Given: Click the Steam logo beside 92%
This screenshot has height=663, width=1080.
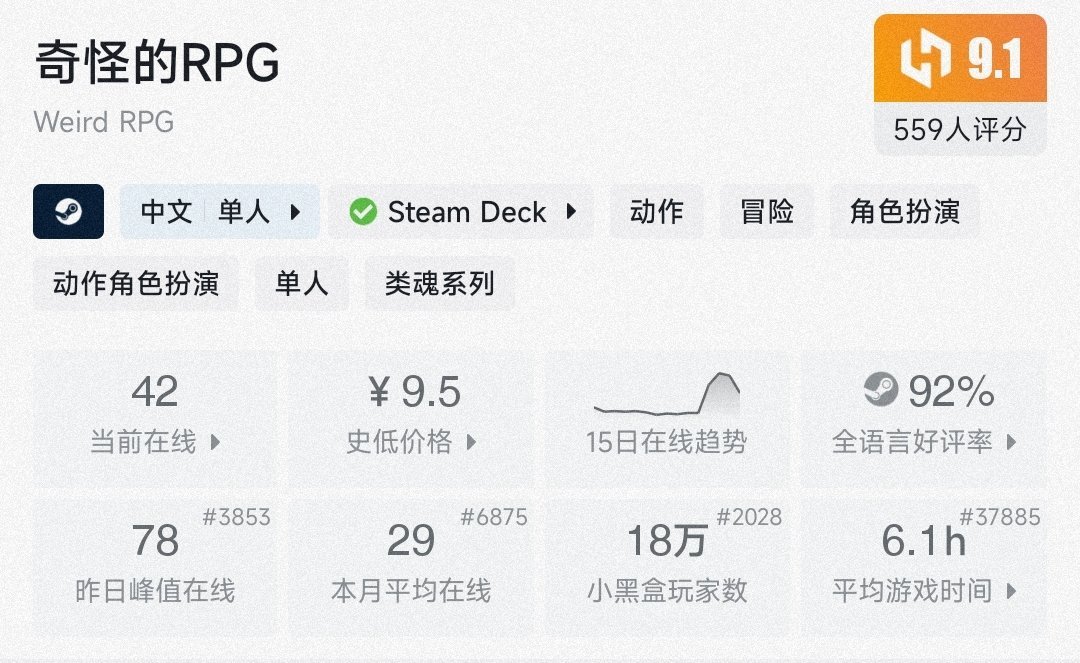Looking at the screenshot, I should click(x=881, y=391).
